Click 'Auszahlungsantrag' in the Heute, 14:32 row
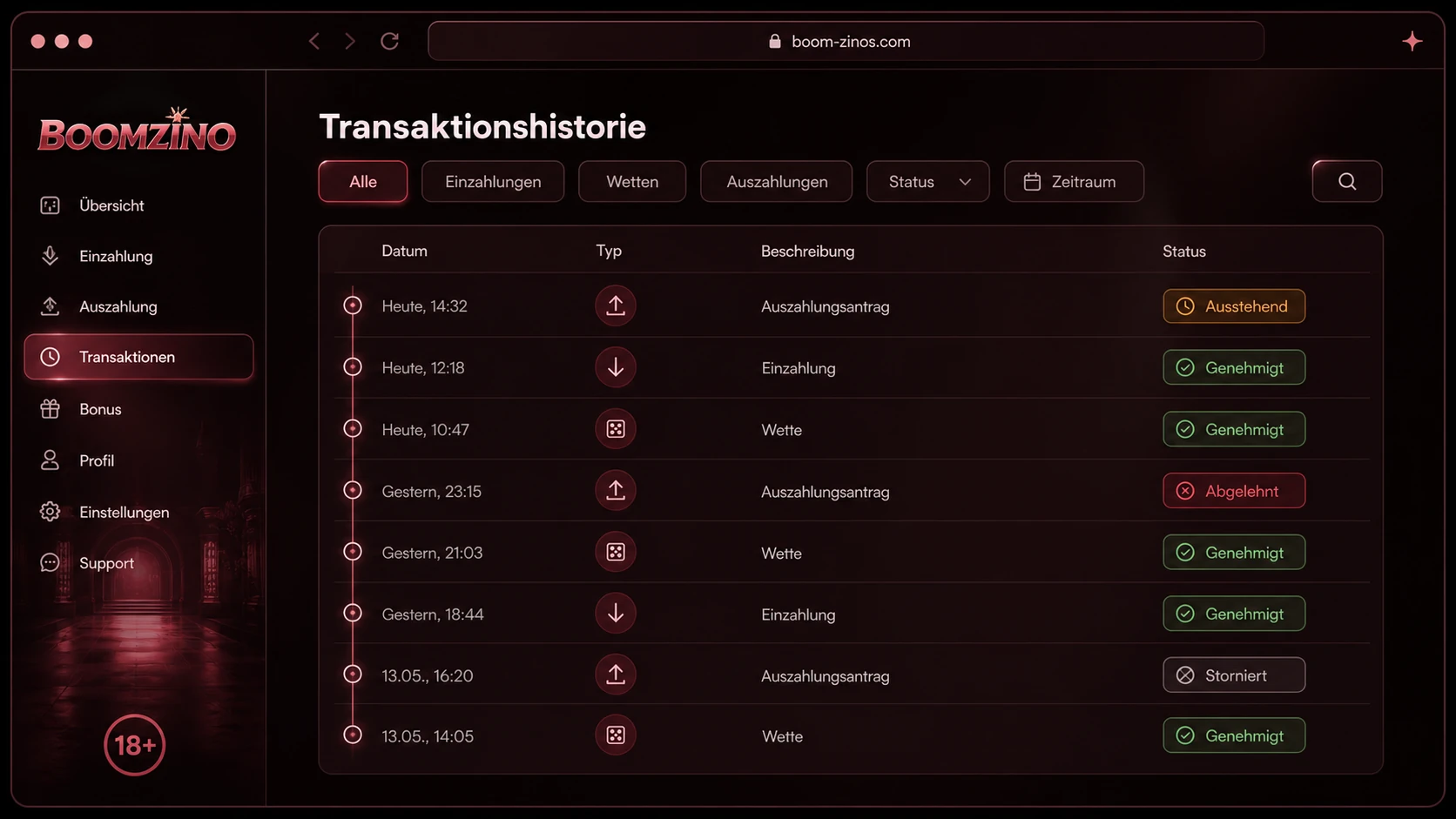Viewport: 1456px width, 819px height. click(x=826, y=306)
